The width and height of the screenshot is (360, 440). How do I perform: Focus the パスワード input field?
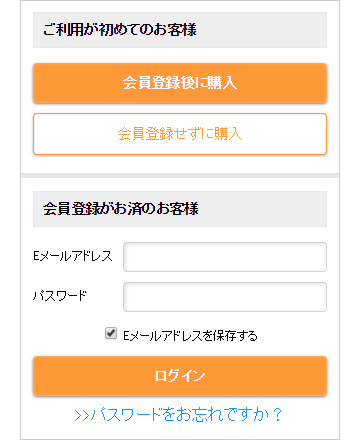225,297
